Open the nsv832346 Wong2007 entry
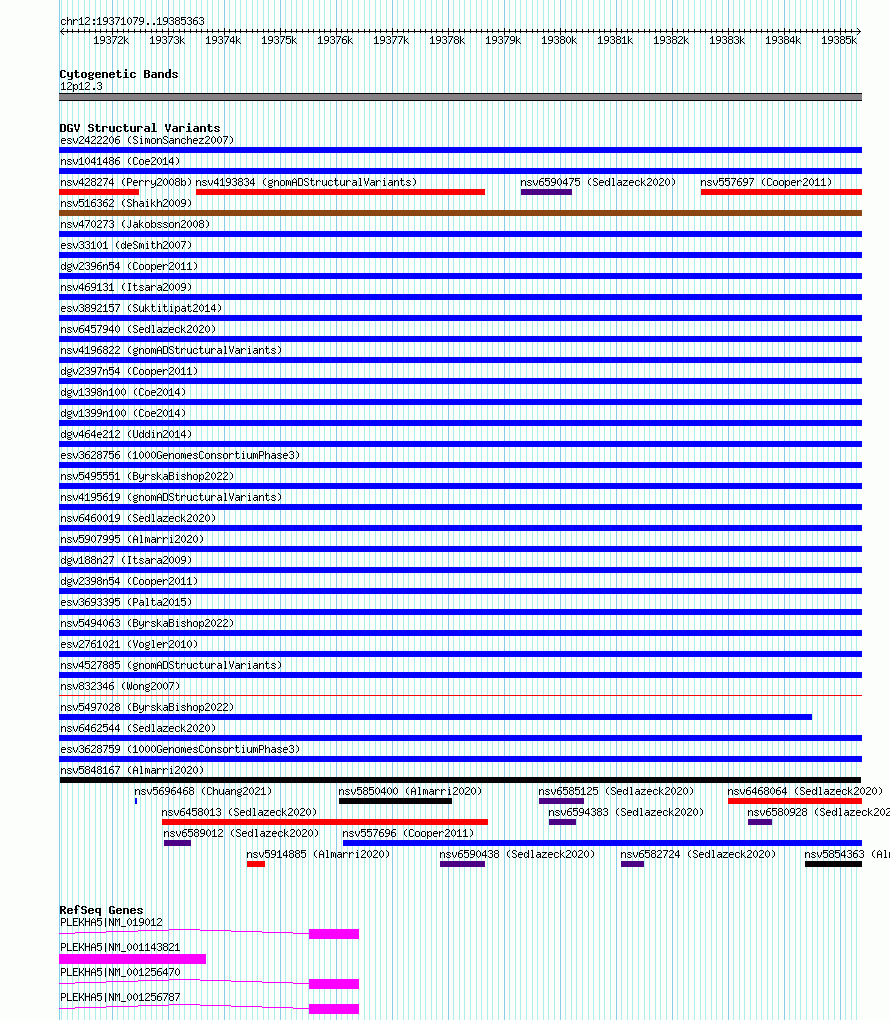Image resolution: width=890 pixels, height=1020 pixels. click(x=120, y=686)
